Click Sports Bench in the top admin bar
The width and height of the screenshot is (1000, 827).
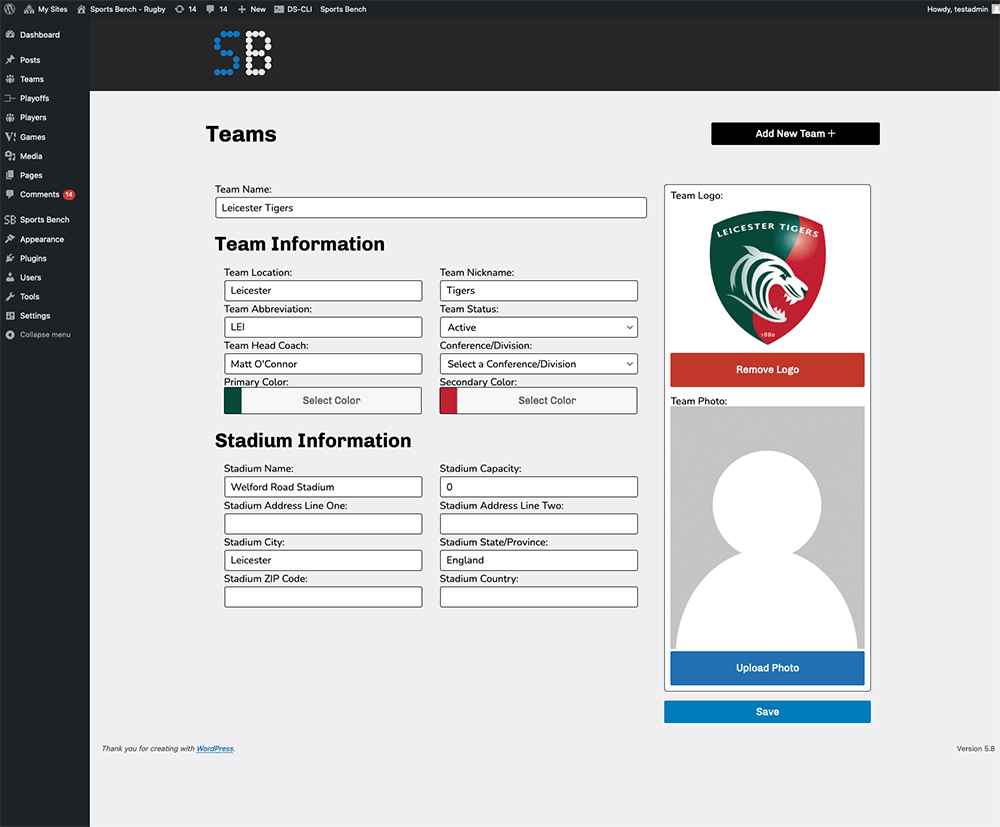pos(343,9)
